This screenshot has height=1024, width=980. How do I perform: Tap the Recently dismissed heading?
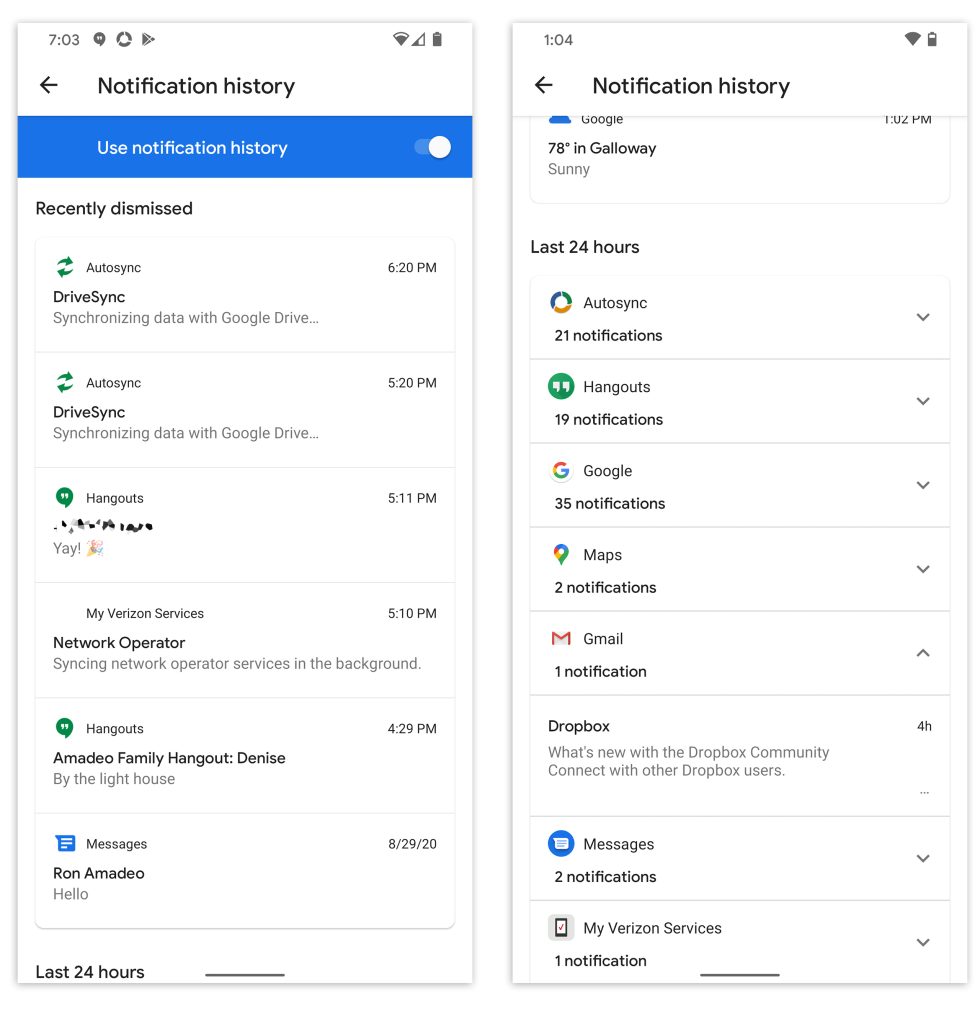(x=114, y=208)
